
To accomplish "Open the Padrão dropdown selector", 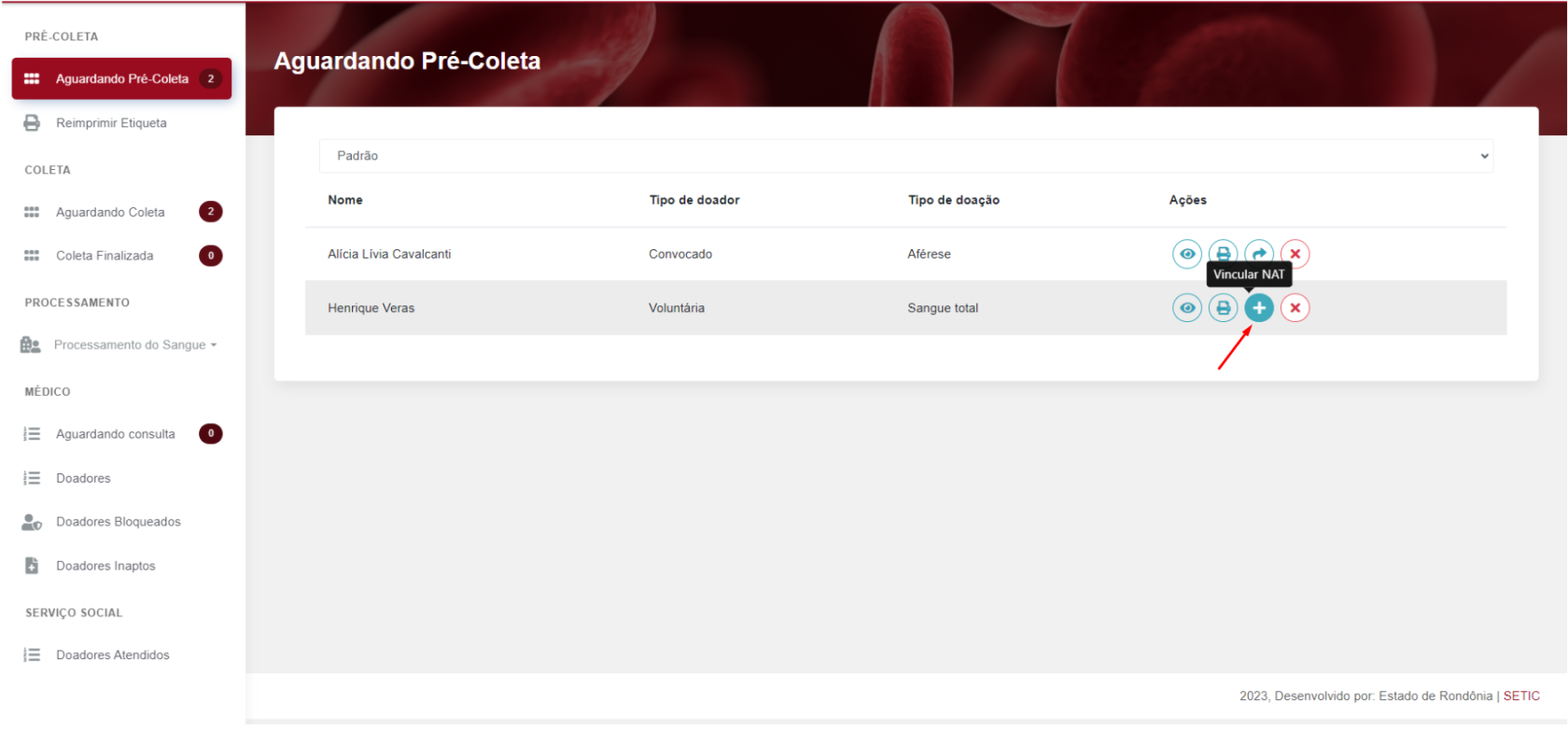I will coord(905,156).
